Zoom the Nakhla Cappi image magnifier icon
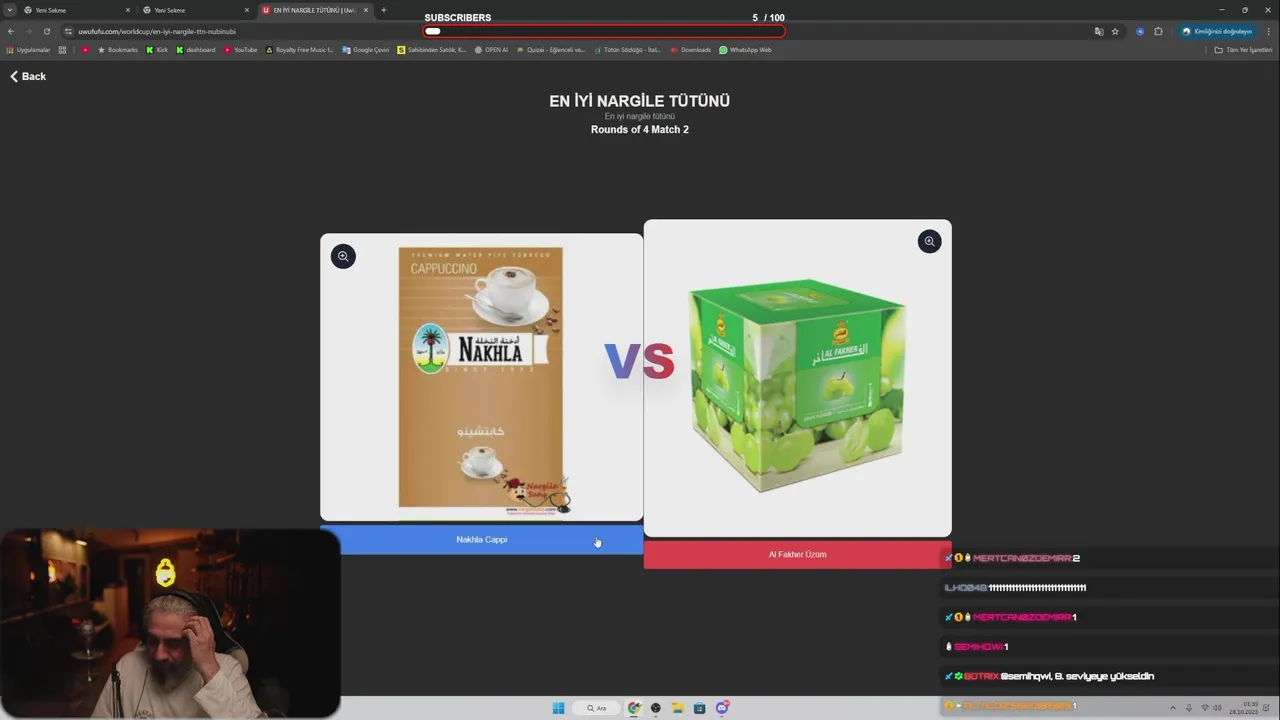This screenshot has width=1280, height=720. [x=343, y=256]
